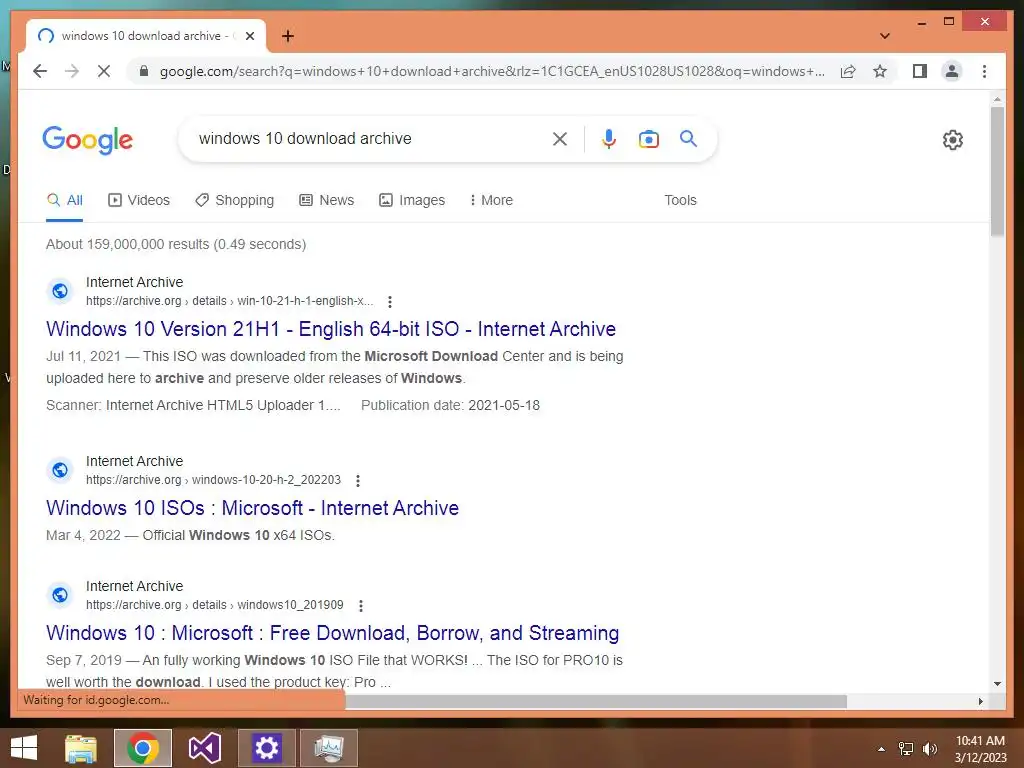Open the monitor app in taskbar
Image resolution: width=1024 pixels, height=768 pixels.
tap(328, 748)
